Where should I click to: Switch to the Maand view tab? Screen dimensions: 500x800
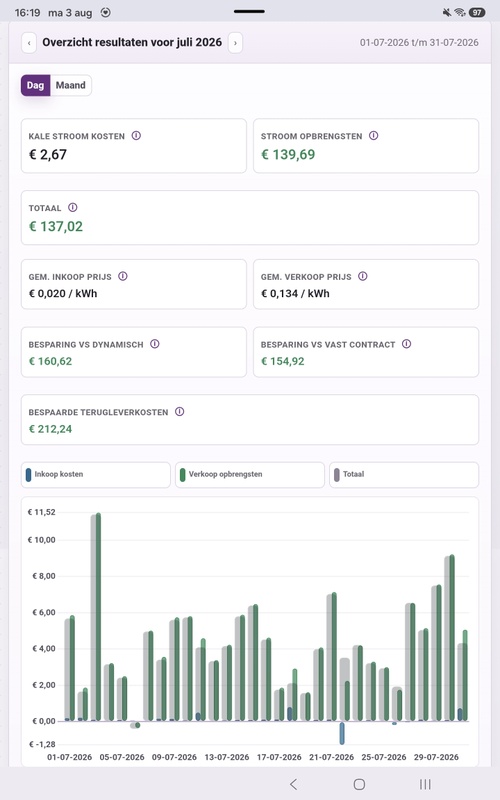[70, 85]
